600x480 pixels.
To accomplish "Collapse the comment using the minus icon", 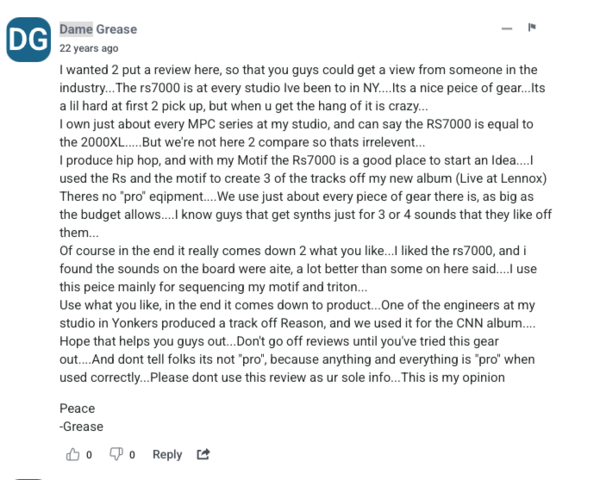I will click(x=507, y=28).
